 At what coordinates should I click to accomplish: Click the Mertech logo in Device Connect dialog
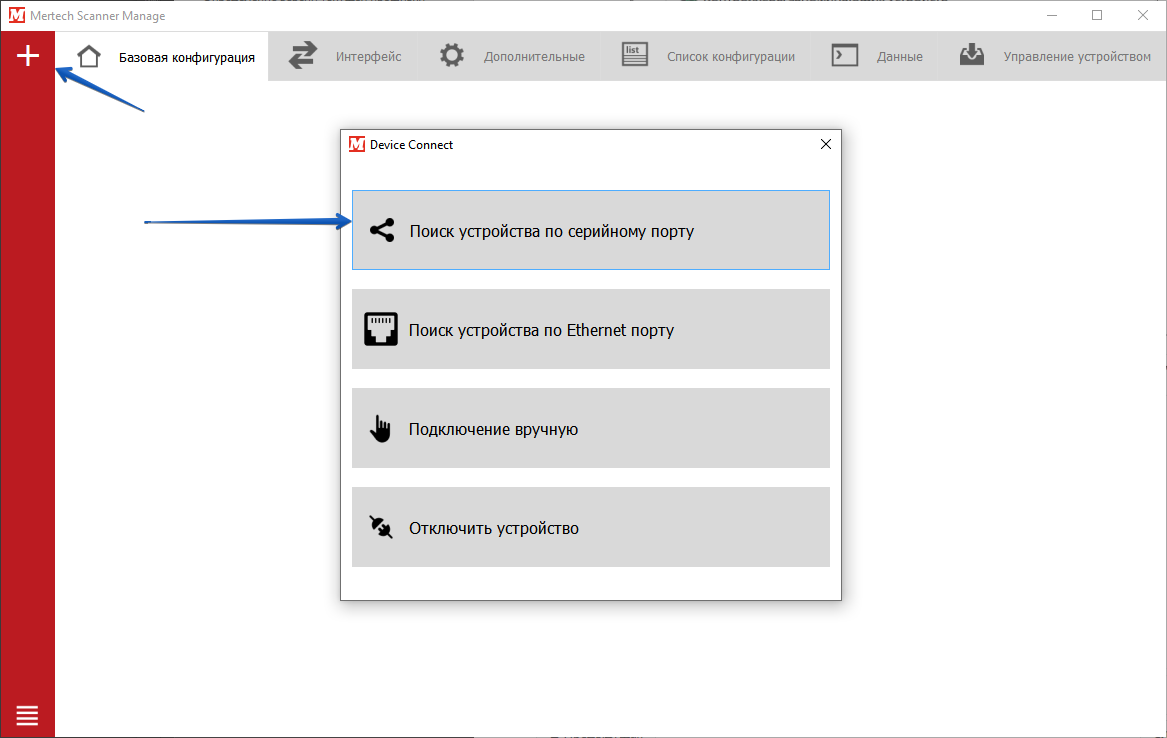(x=357, y=144)
